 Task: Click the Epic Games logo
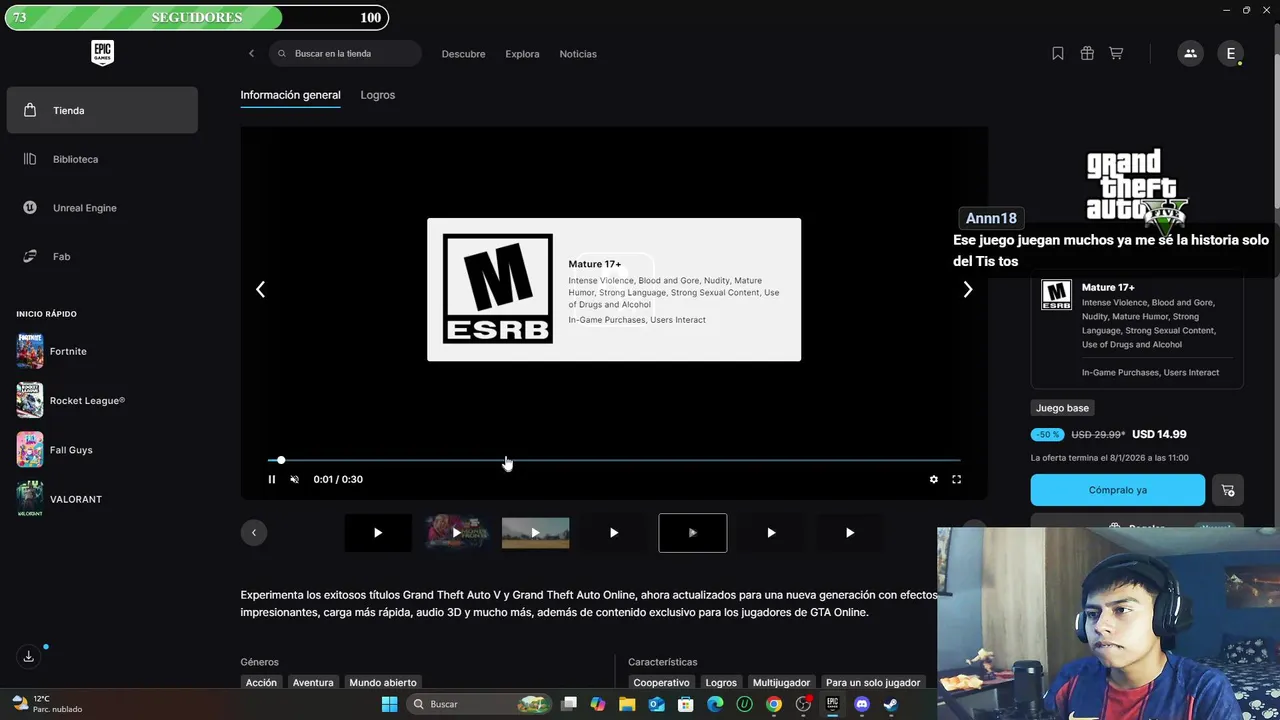click(102, 53)
